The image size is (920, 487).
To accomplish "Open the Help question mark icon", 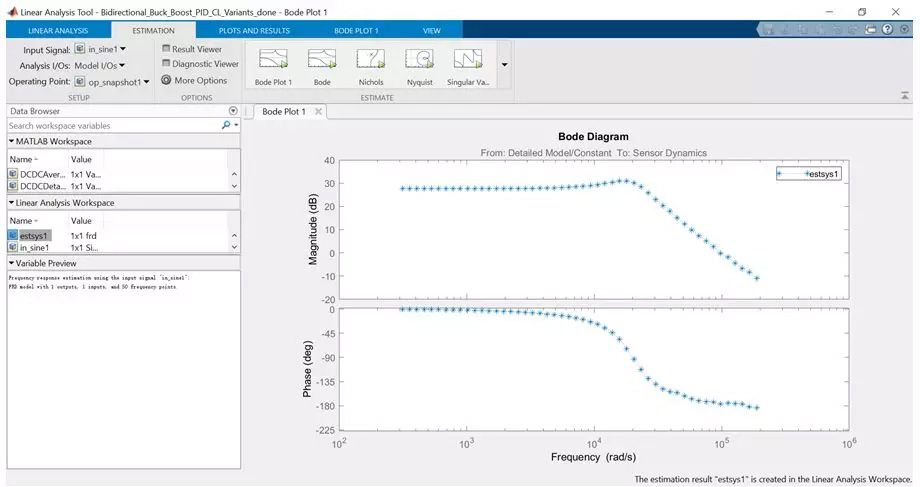I will [x=887, y=30].
